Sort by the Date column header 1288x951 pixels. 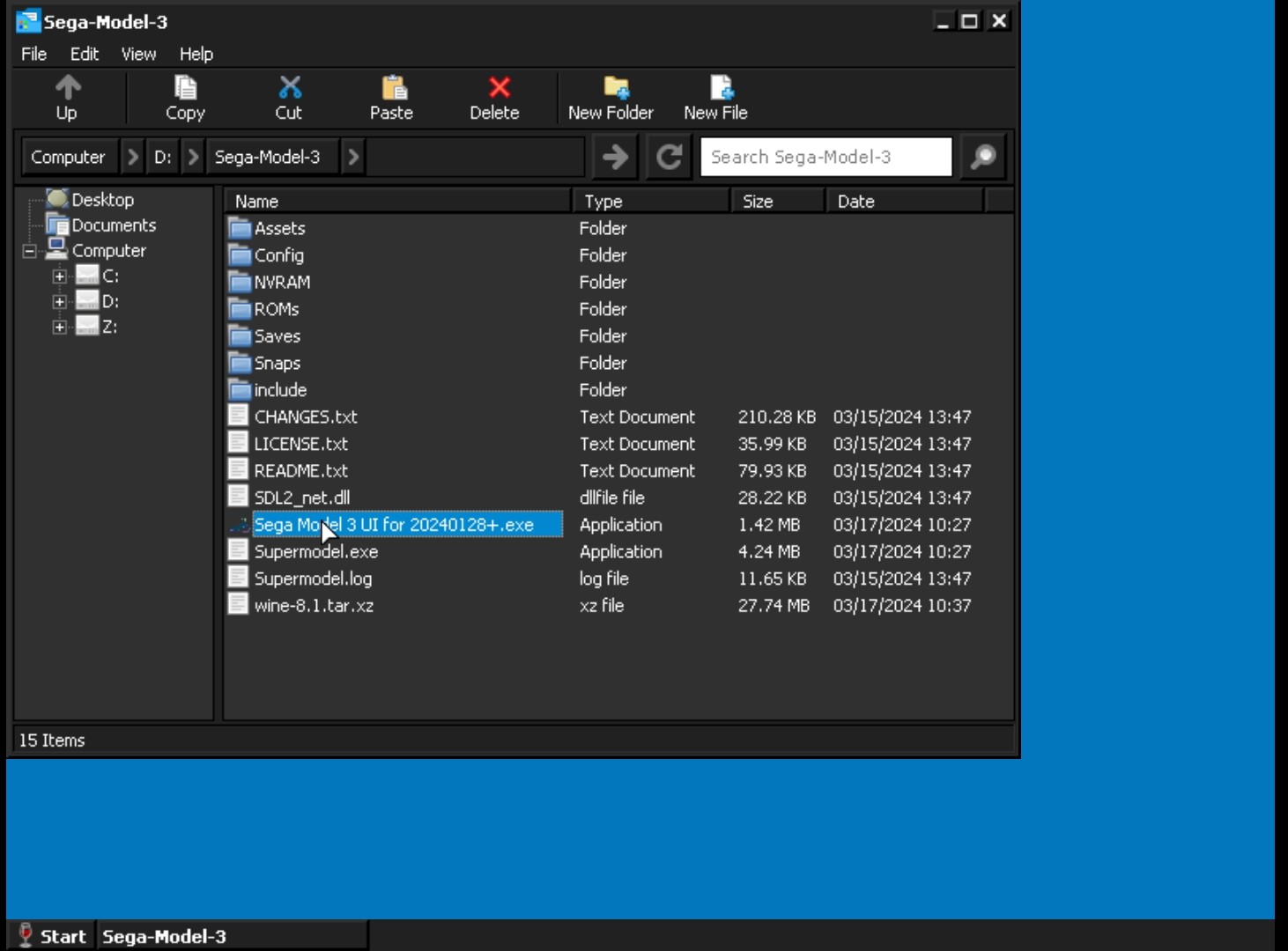click(905, 202)
